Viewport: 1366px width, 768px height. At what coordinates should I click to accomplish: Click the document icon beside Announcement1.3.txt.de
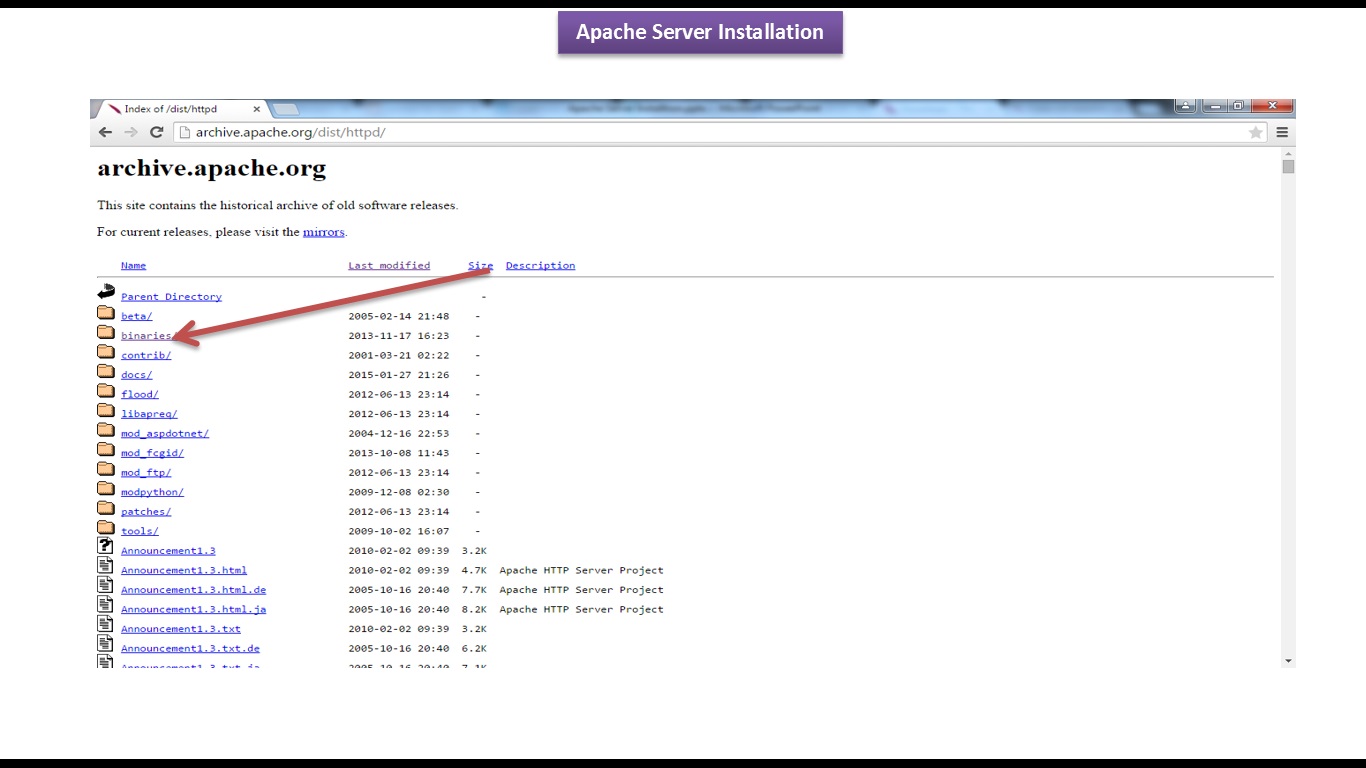(x=105, y=644)
